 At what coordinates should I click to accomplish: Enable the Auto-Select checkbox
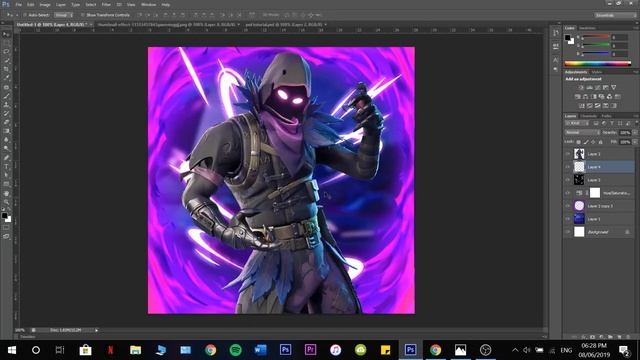pyautogui.click(x=25, y=15)
